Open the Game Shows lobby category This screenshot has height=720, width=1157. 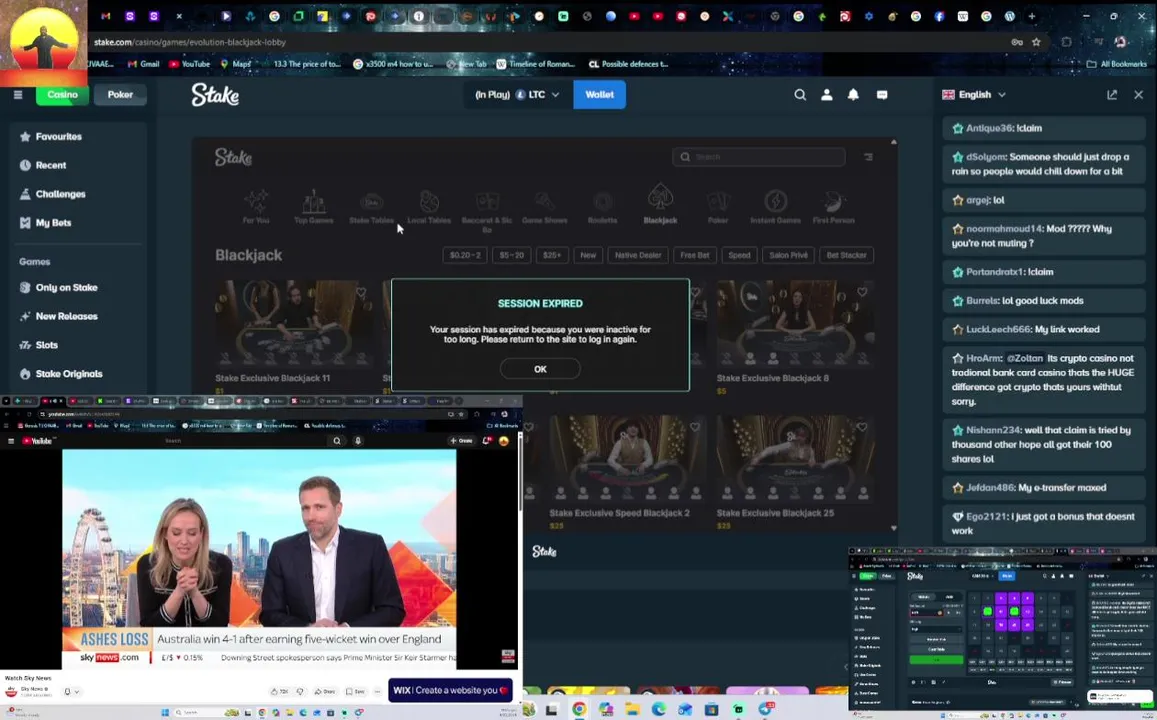tap(545, 206)
